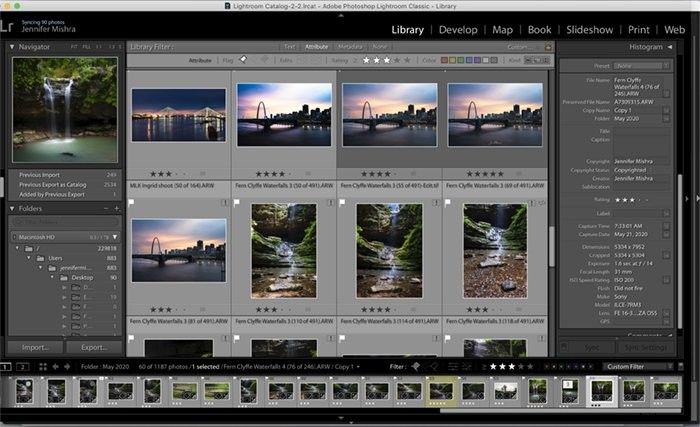This screenshot has height=427, width=700.
Task: Collapse the Navigator panel
Action: point(12,46)
